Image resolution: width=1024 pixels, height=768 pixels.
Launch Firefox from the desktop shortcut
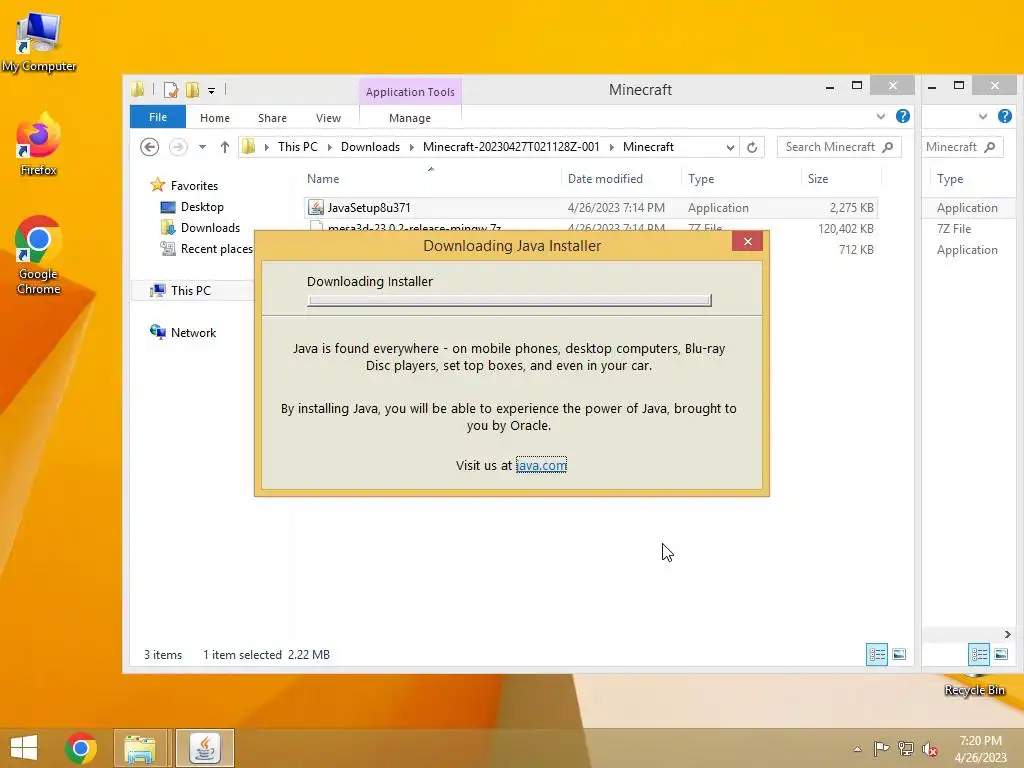click(39, 145)
